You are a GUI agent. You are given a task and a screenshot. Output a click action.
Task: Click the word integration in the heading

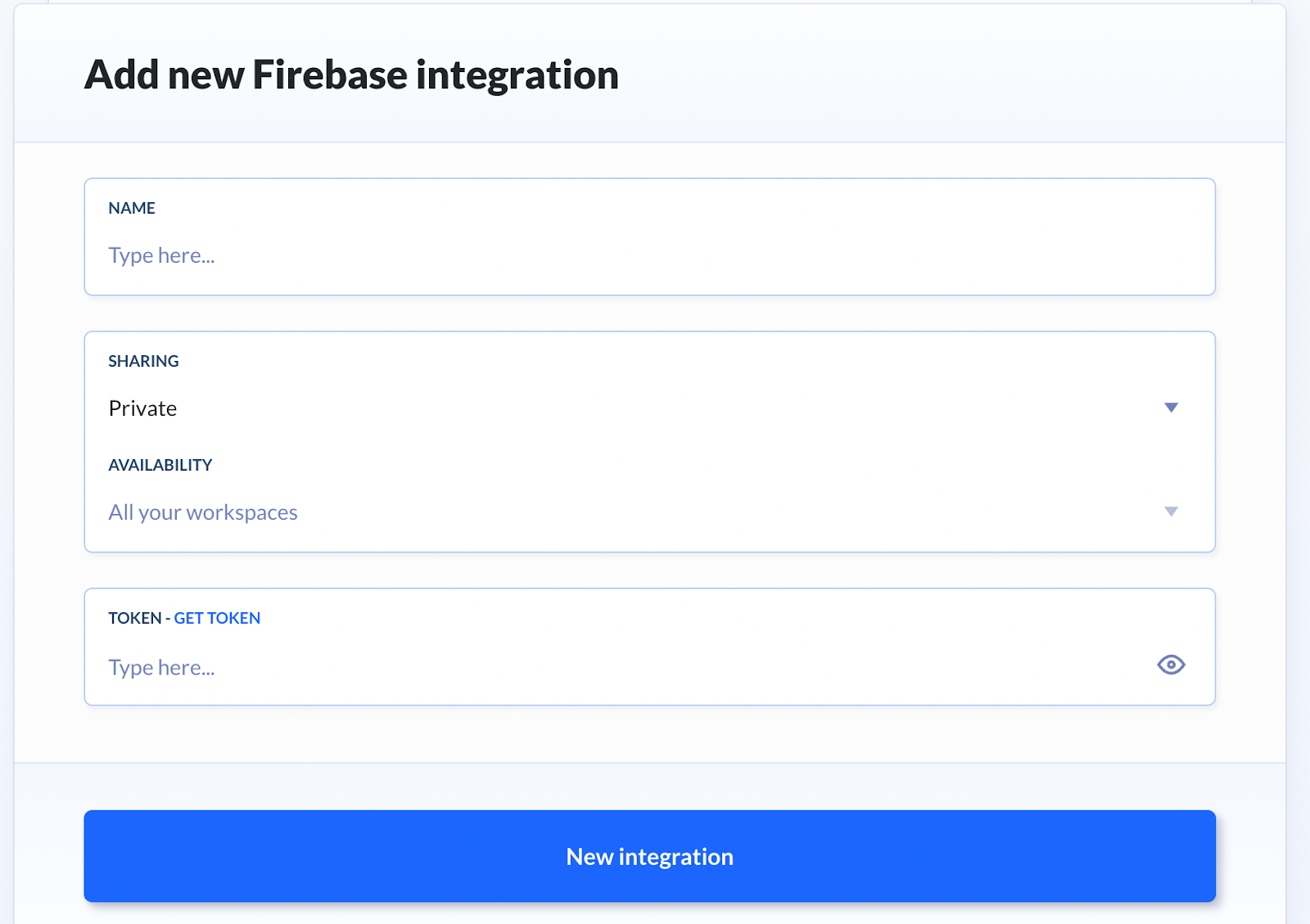point(517,74)
